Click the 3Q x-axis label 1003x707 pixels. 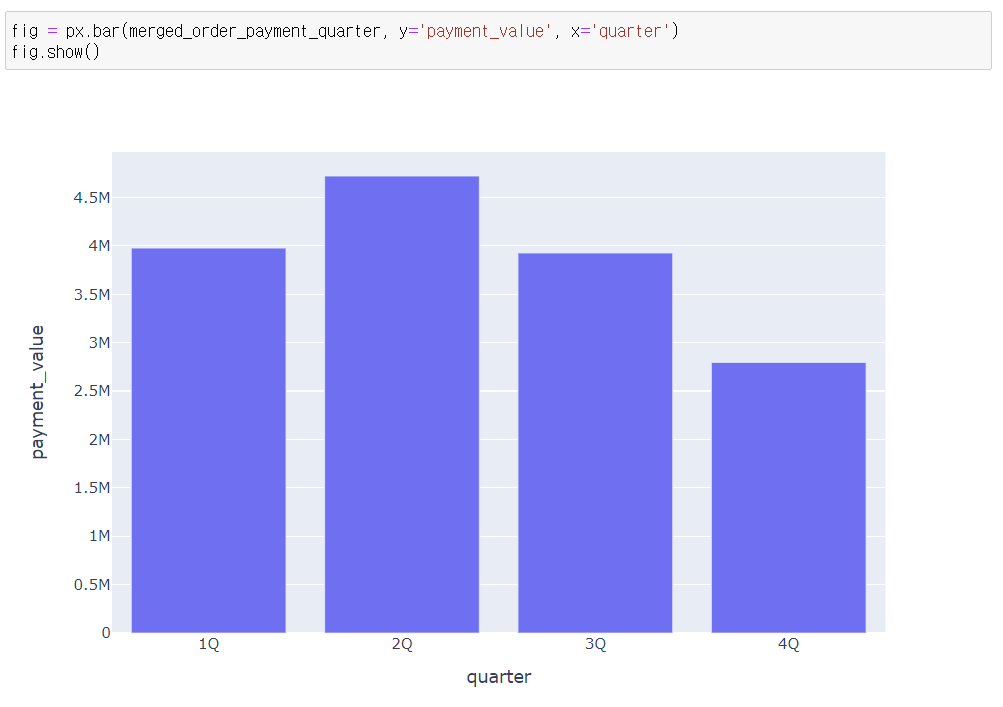pyautogui.click(x=596, y=644)
